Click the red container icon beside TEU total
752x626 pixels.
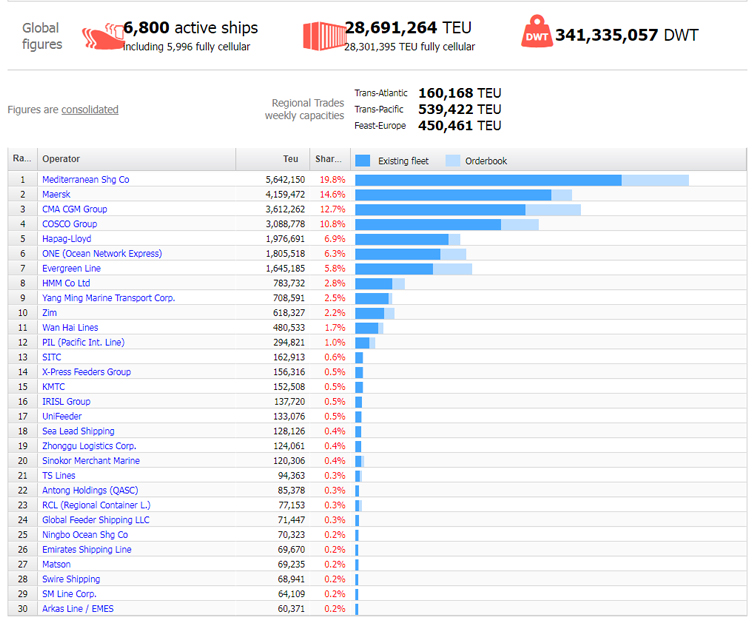pos(324,36)
